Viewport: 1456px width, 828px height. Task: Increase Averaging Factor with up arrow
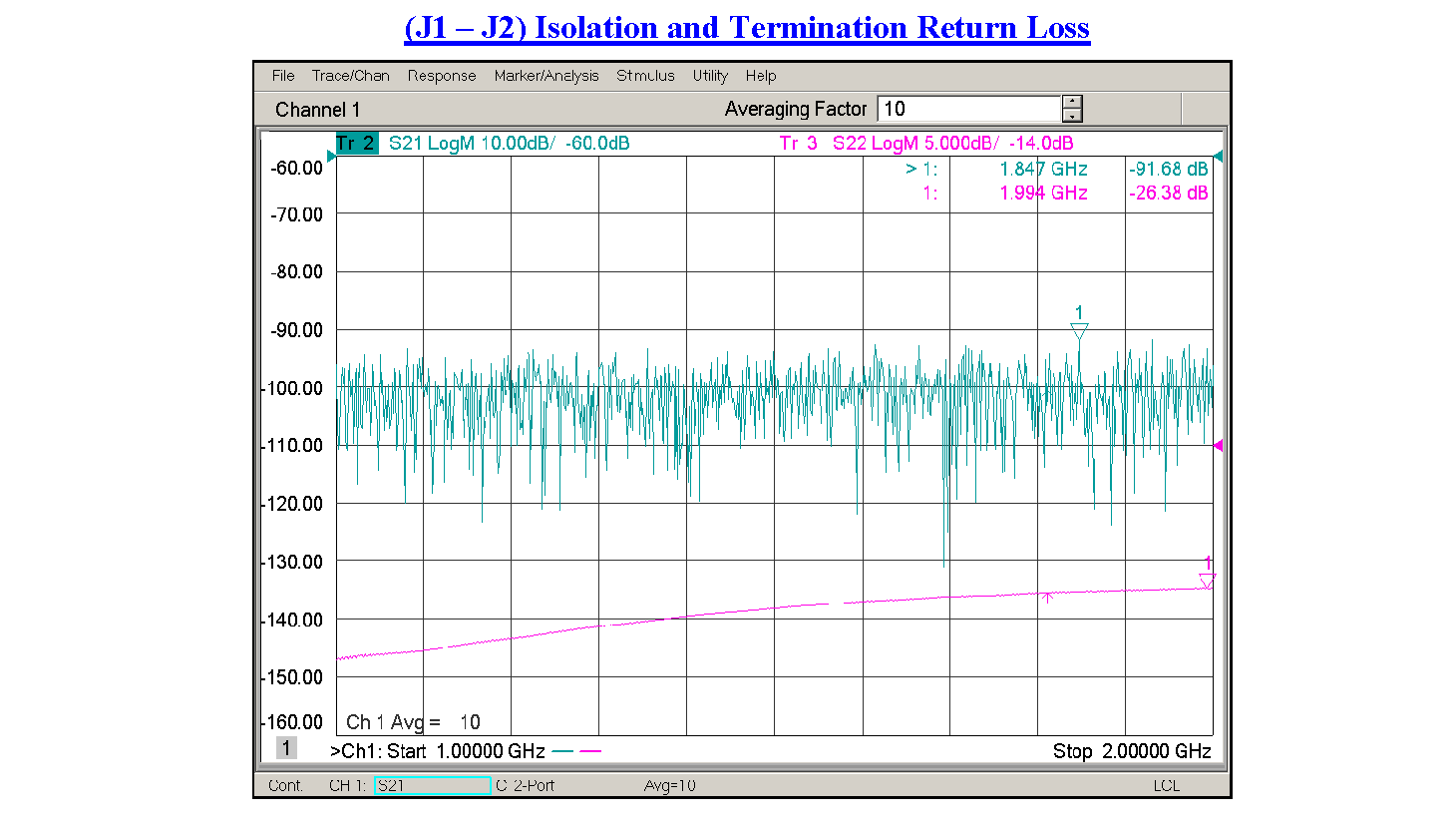pos(1072,102)
